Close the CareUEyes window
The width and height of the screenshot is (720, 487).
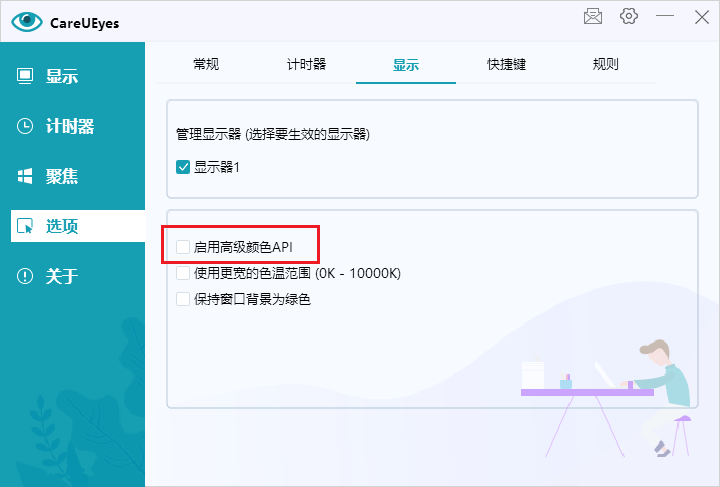(x=699, y=16)
